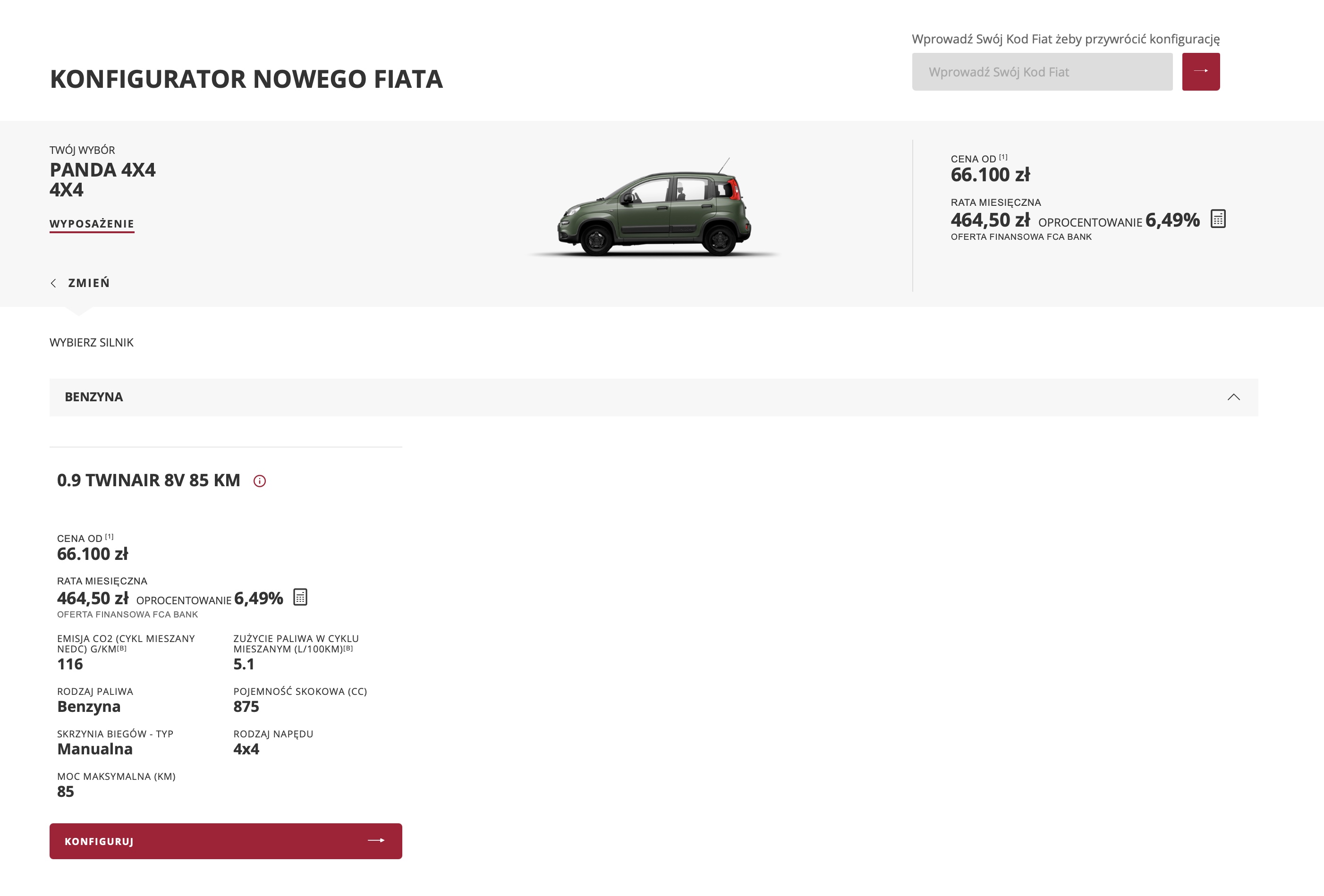This screenshot has width=1324, height=896.
Task: Collapse the BENZYNA section chevron
Action: [x=1233, y=397]
